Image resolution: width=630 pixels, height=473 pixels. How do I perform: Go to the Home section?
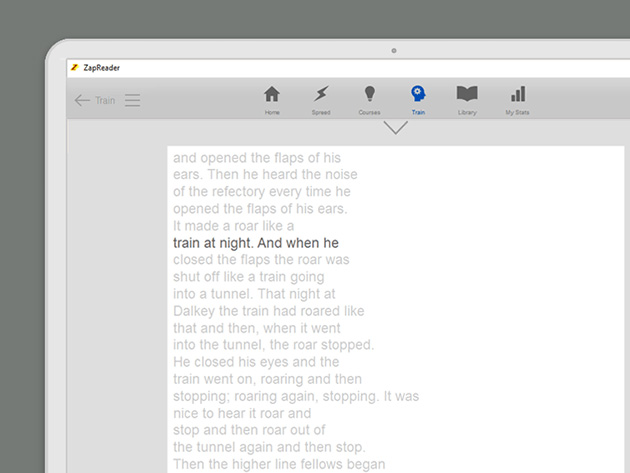click(x=272, y=100)
